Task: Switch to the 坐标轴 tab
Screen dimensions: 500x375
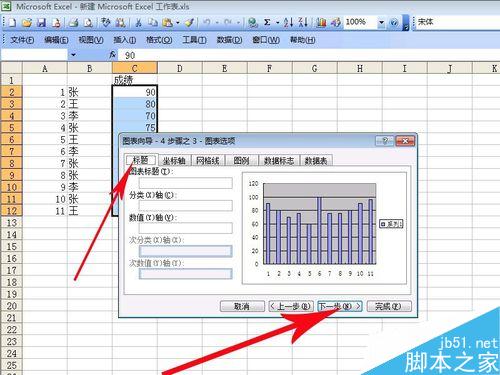Action: click(x=174, y=161)
